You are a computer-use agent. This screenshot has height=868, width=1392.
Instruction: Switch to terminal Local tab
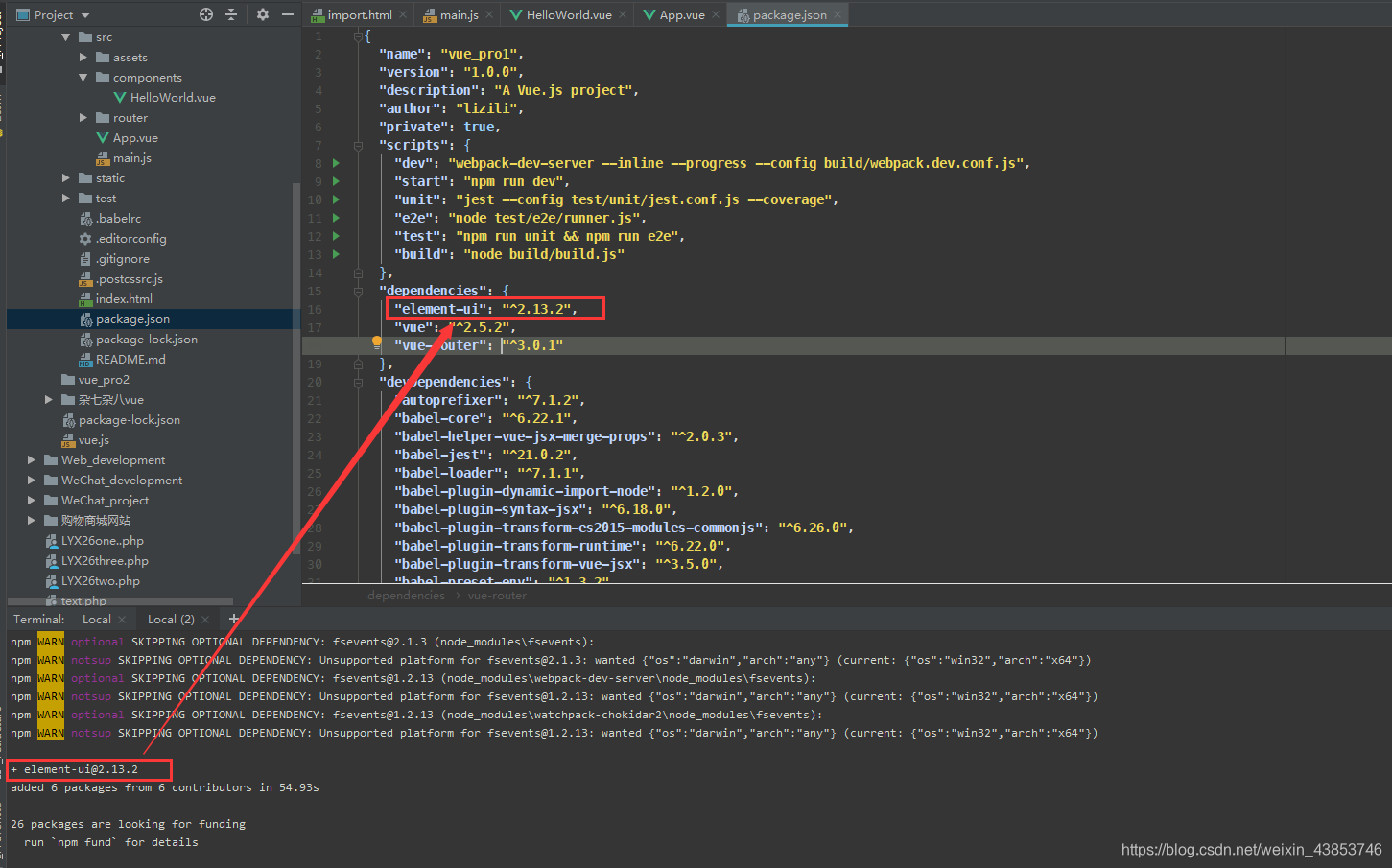[97, 620]
